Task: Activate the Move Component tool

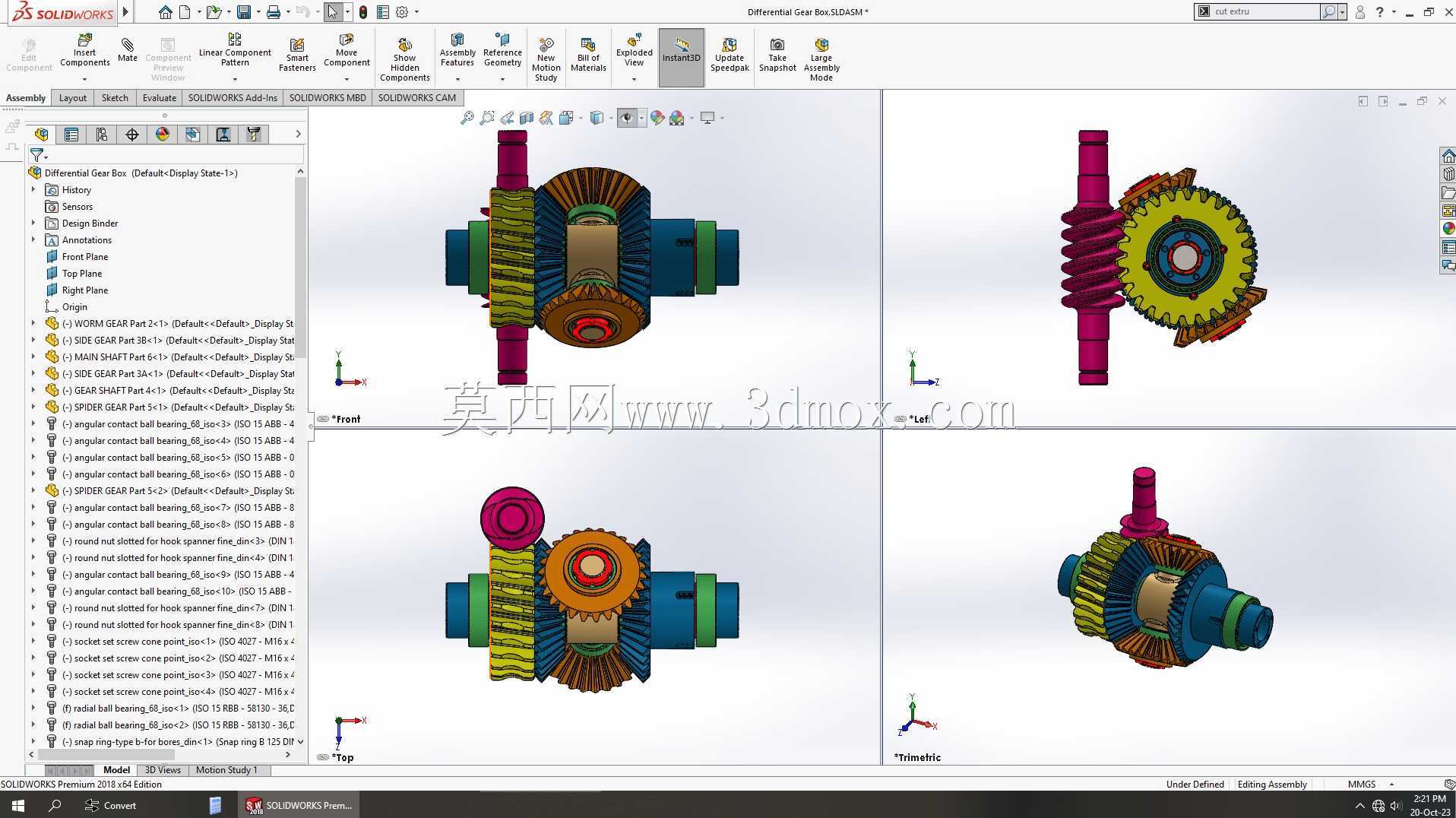Action: tap(347, 51)
